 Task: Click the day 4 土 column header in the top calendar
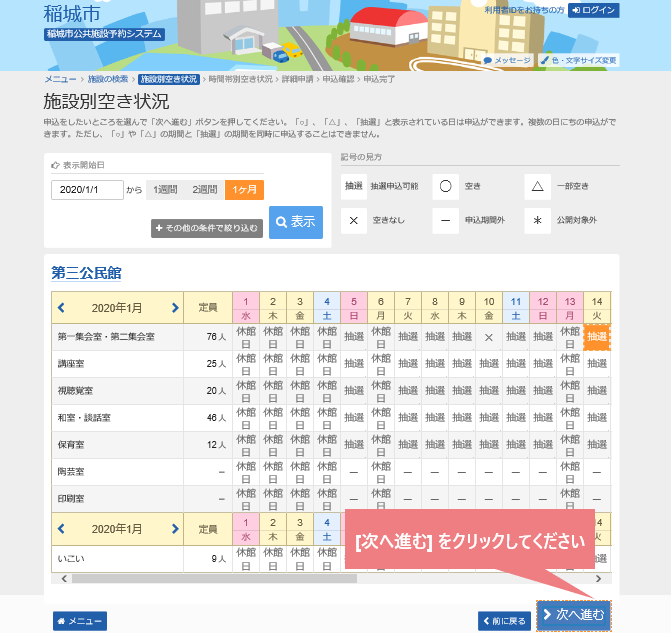click(x=327, y=308)
